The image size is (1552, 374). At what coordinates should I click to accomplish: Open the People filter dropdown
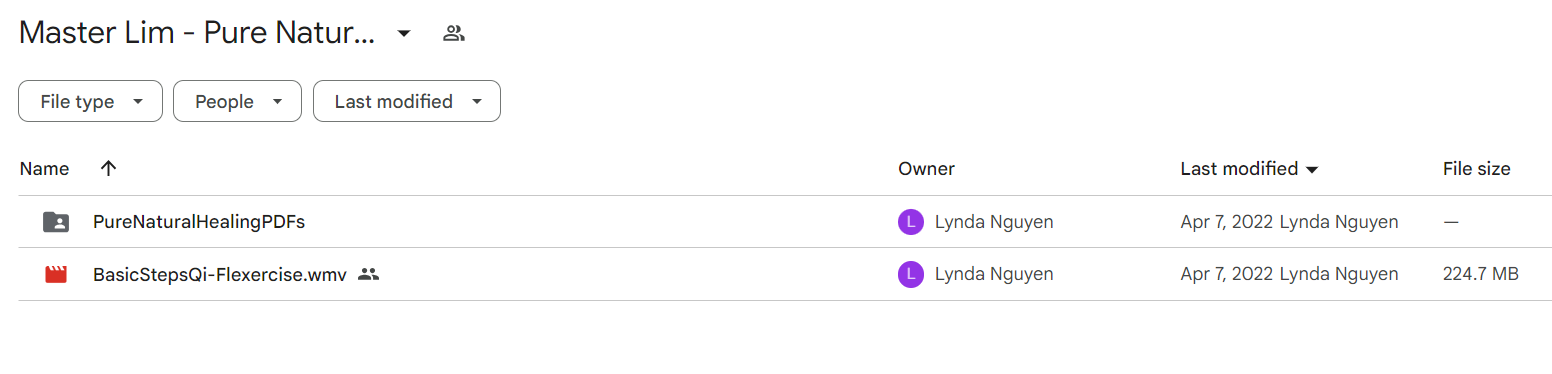point(237,101)
